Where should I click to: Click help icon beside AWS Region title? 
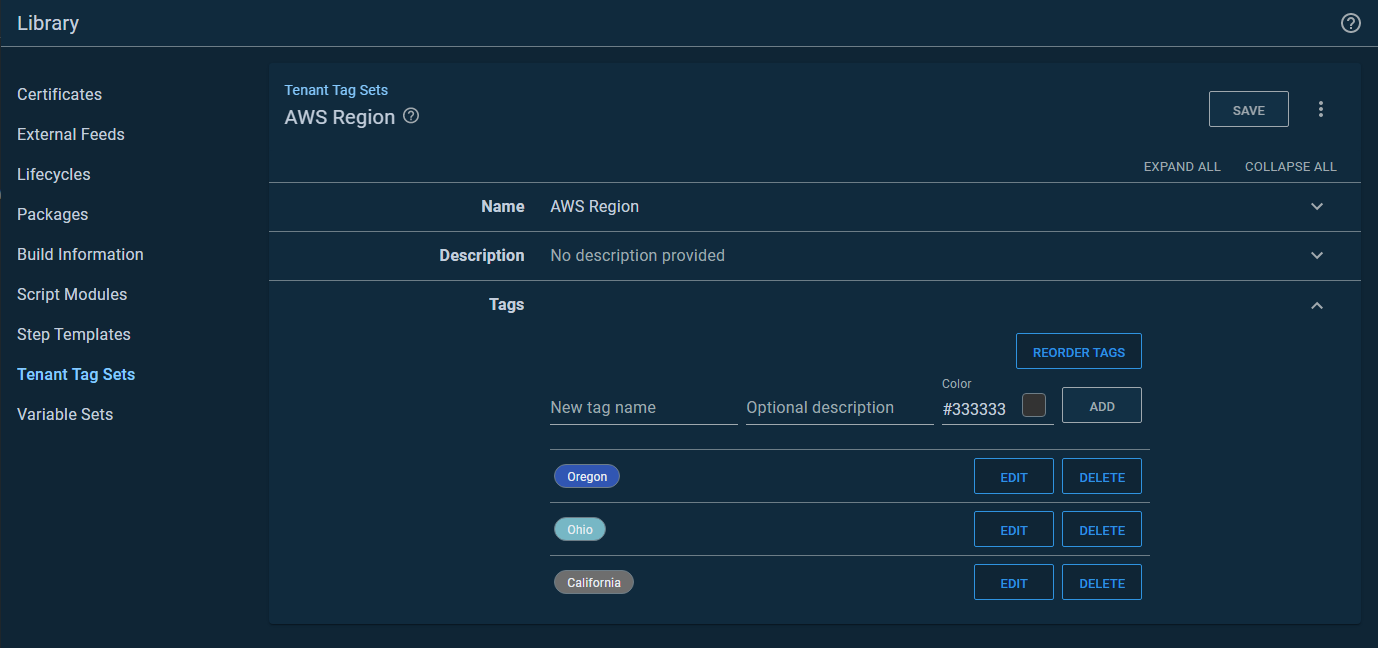pos(411,116)
